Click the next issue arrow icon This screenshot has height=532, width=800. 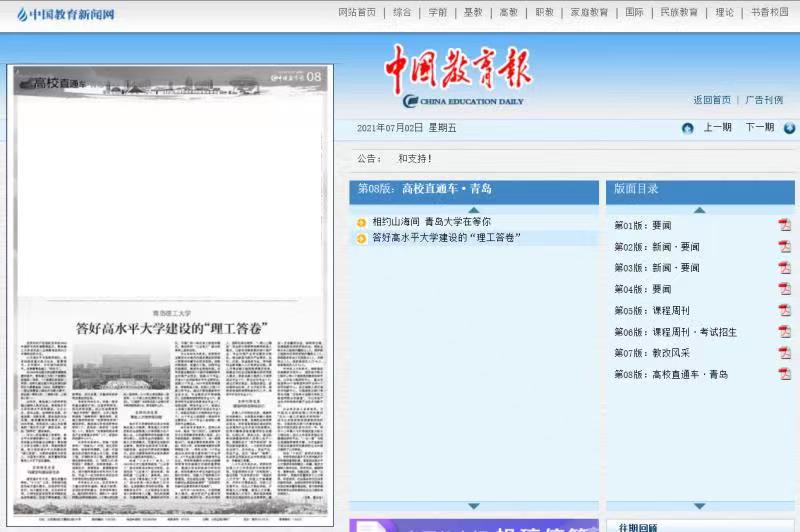pos(789,128)
